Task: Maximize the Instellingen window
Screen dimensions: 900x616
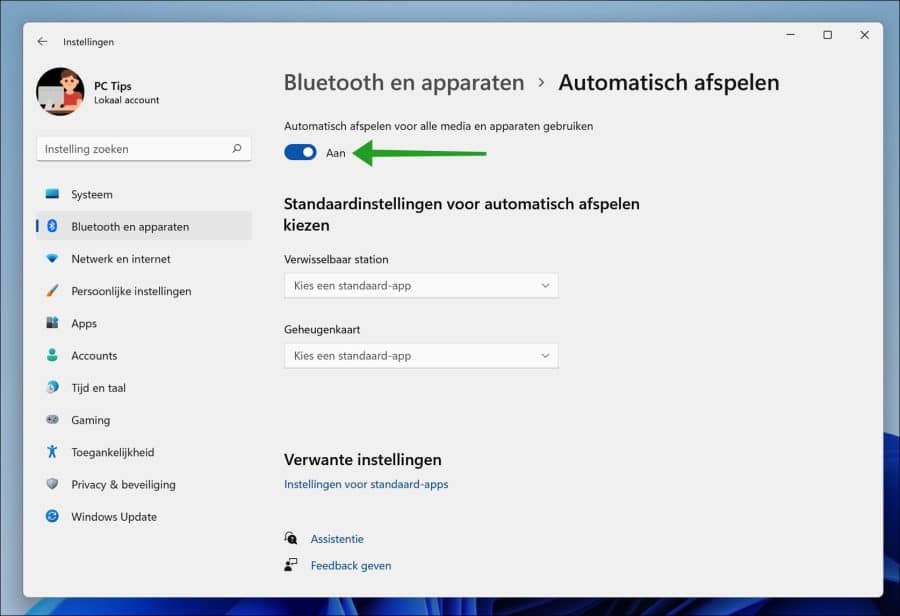Action: click(827, 35)
